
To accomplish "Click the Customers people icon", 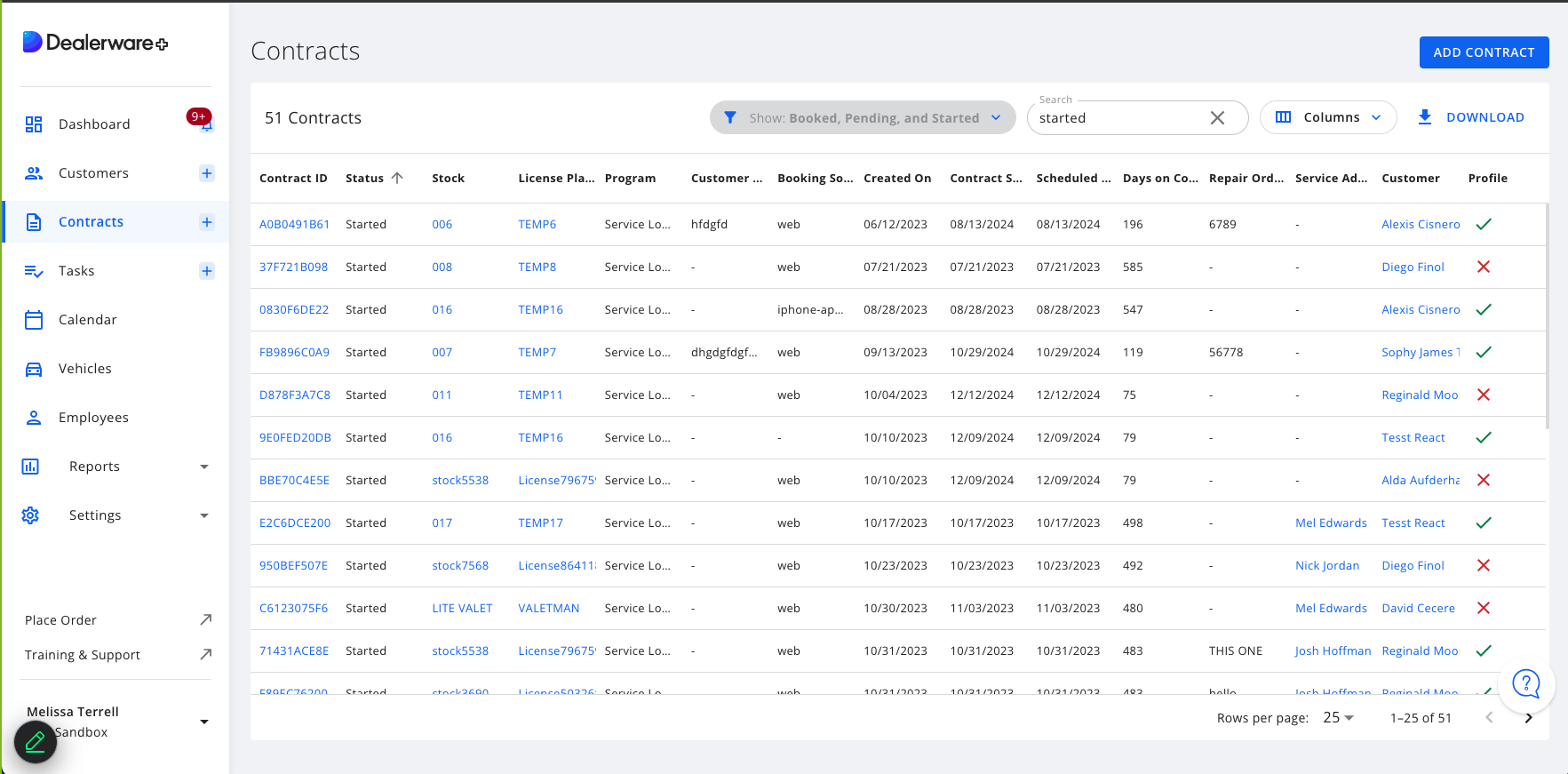I will point(34,173).
